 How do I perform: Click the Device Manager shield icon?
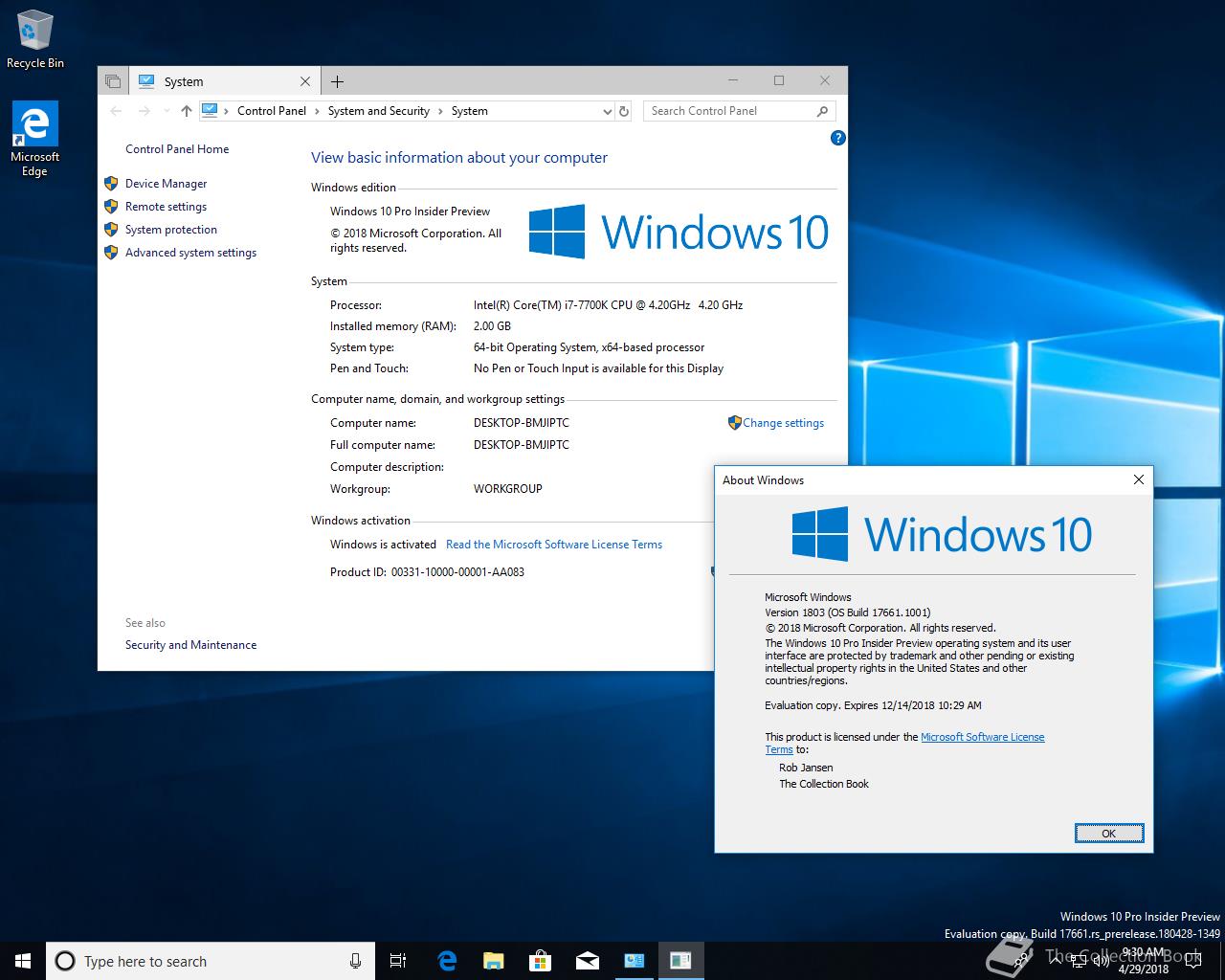[111, 183]
